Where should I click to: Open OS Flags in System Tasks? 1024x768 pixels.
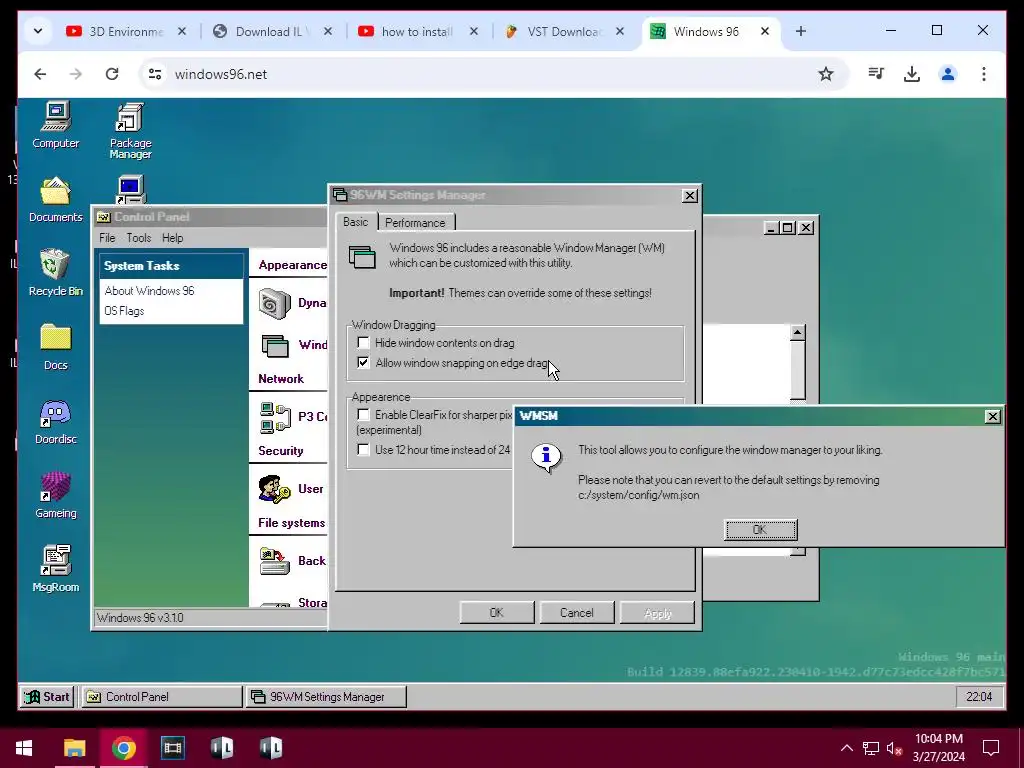[x=124, y=311]
